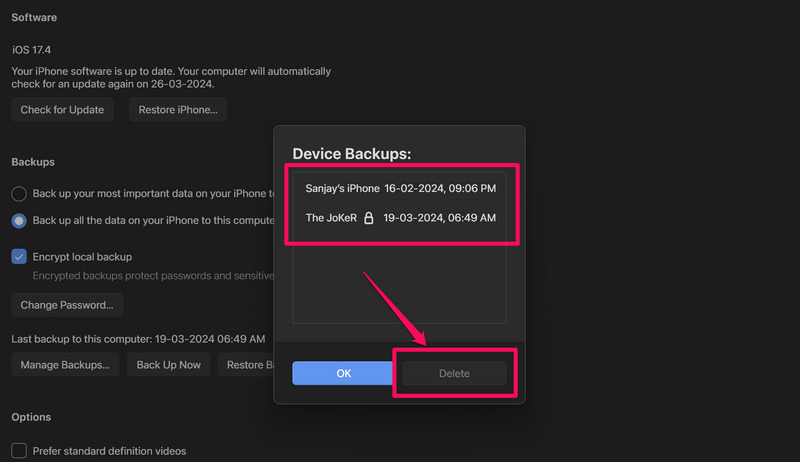Toggle Encrypt local backup checkbox
The image size is (800, 462).
pos(19,256)
